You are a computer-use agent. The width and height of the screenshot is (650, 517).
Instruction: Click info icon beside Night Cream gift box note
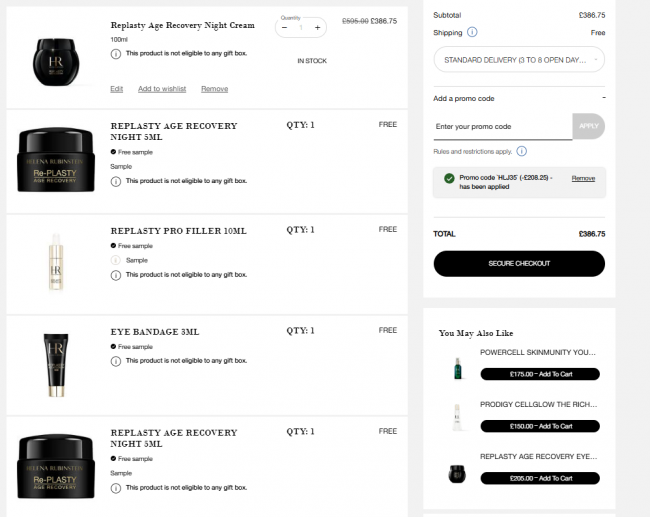[116, 54]
